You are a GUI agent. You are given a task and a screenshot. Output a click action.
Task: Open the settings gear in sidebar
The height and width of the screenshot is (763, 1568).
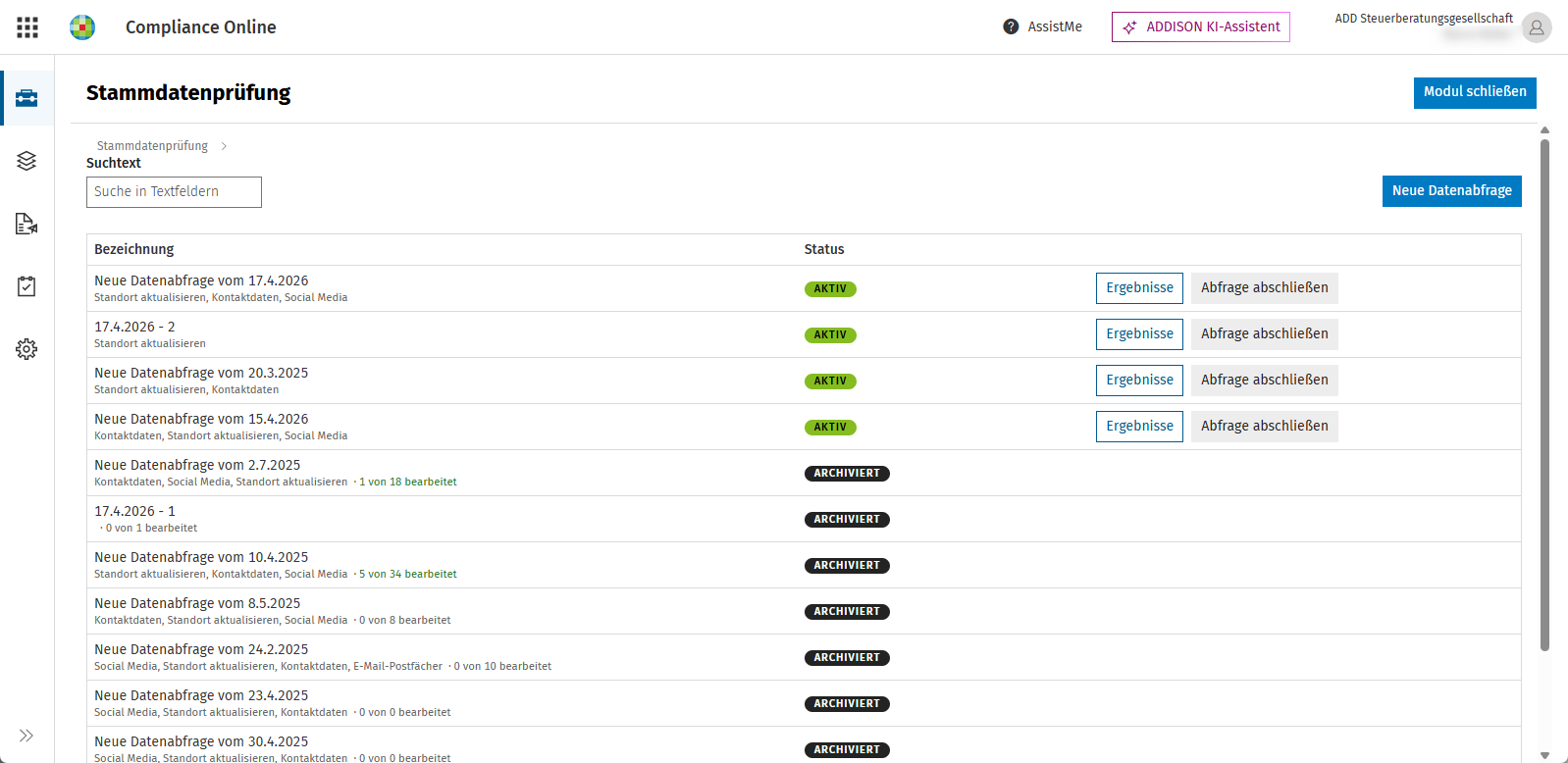click(x=26, y=349)
